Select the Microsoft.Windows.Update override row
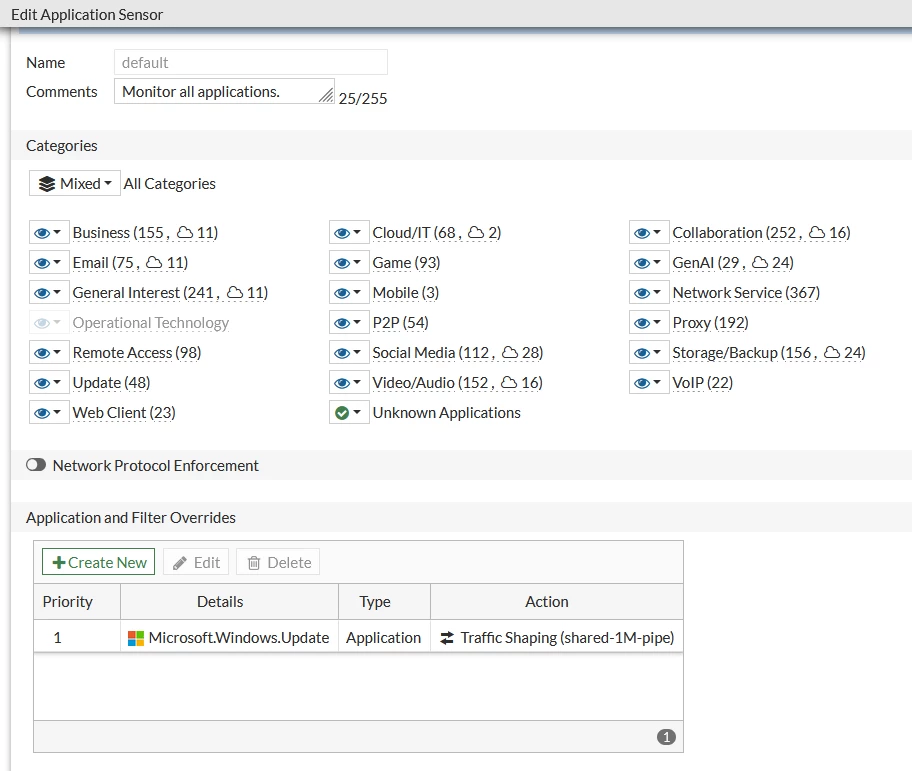912x771 pixels. [x=358, y=637]
